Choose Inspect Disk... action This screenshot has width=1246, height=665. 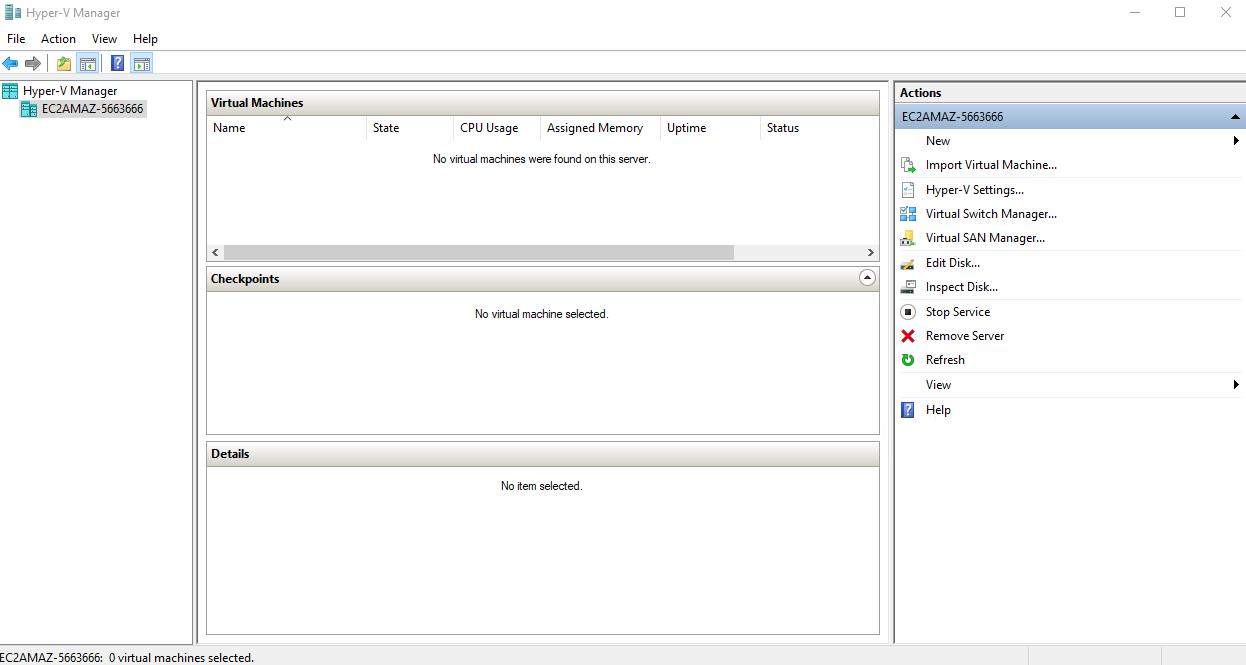click(x=962, y=287)
